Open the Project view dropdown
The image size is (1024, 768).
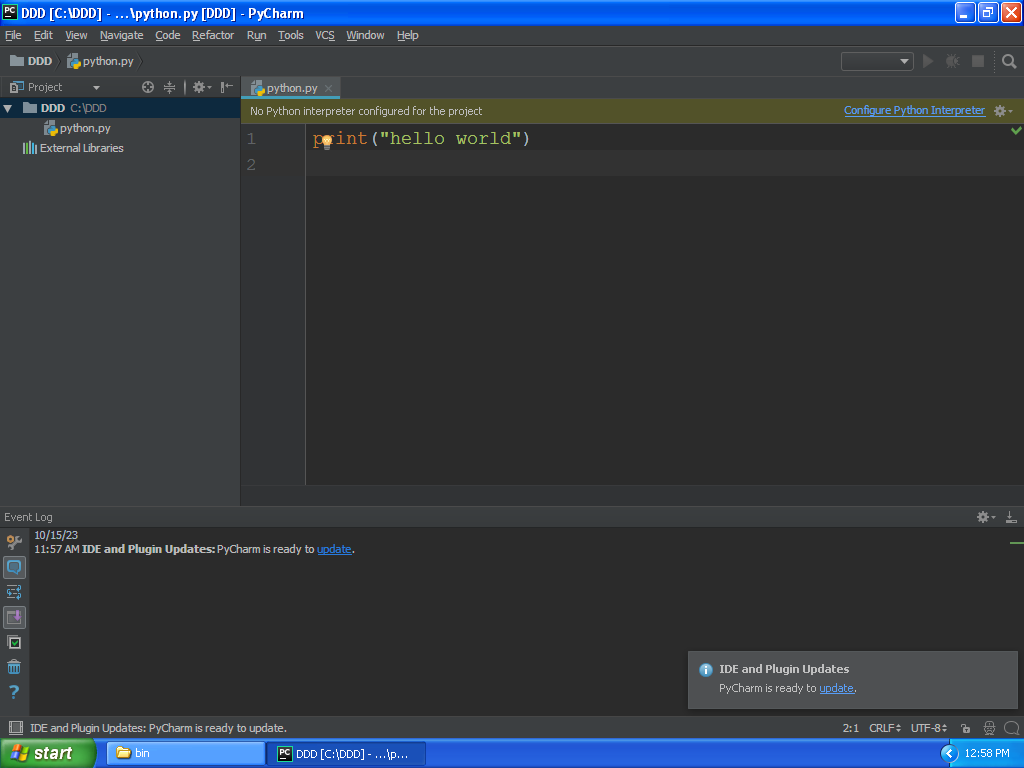[96, 88]
